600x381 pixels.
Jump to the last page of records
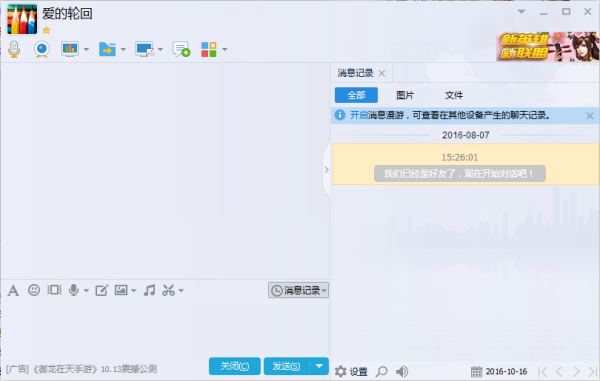coord(592,371)
